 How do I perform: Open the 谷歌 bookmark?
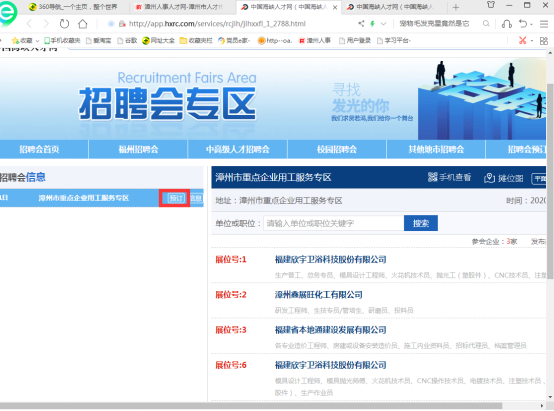click(x=127, y=41)
